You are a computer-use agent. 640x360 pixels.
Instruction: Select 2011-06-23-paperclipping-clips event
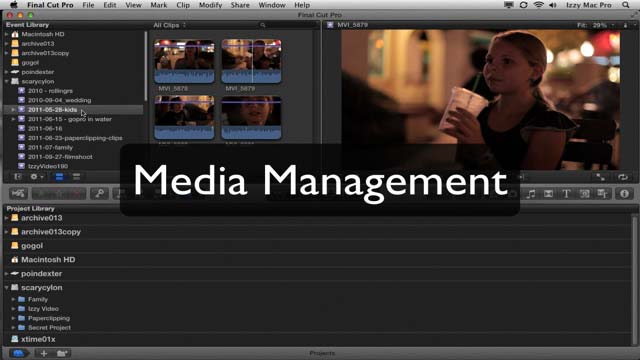point(75,138)
